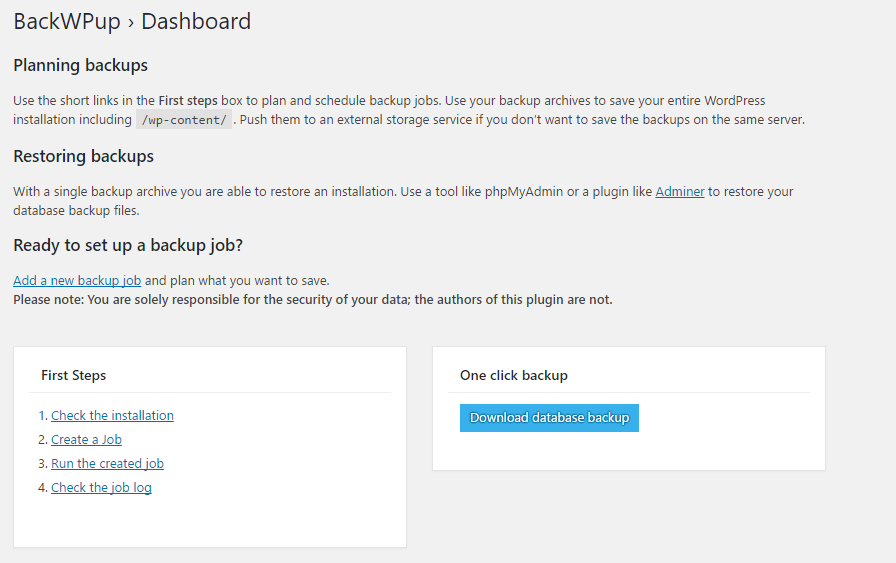The width and height of the screenshot is (896, 563).
Task: Click the /wp-content/ code snippet
Action: [x=184, y=120]
